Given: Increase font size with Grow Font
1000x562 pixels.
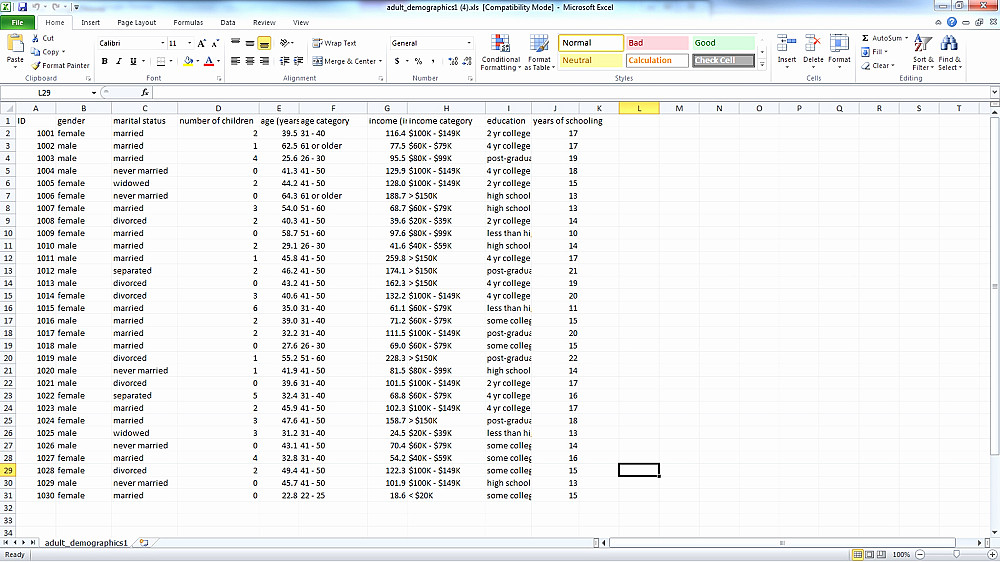Looking at the screenshot, I should point(202,43).
